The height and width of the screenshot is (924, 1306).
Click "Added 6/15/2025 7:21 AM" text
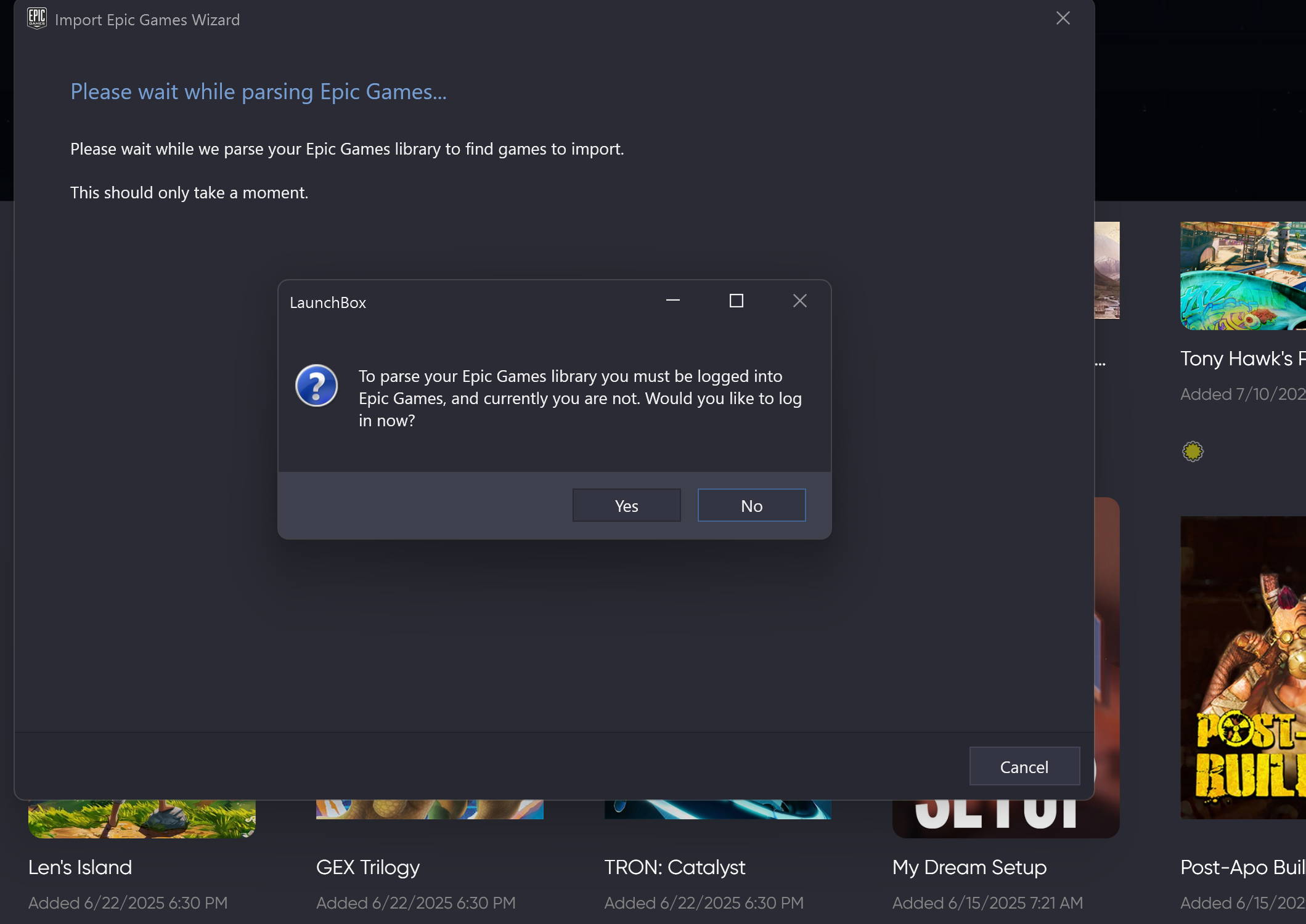click(x=987, y=903)
